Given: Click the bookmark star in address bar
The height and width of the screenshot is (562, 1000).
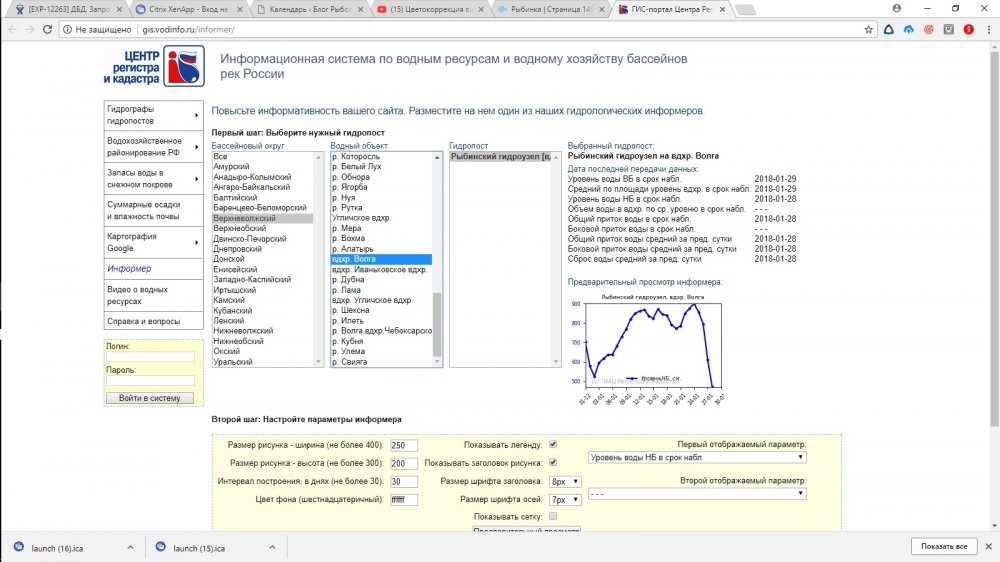Looking at the screenshot, I should pyautogui.click(x=869, y=30).
